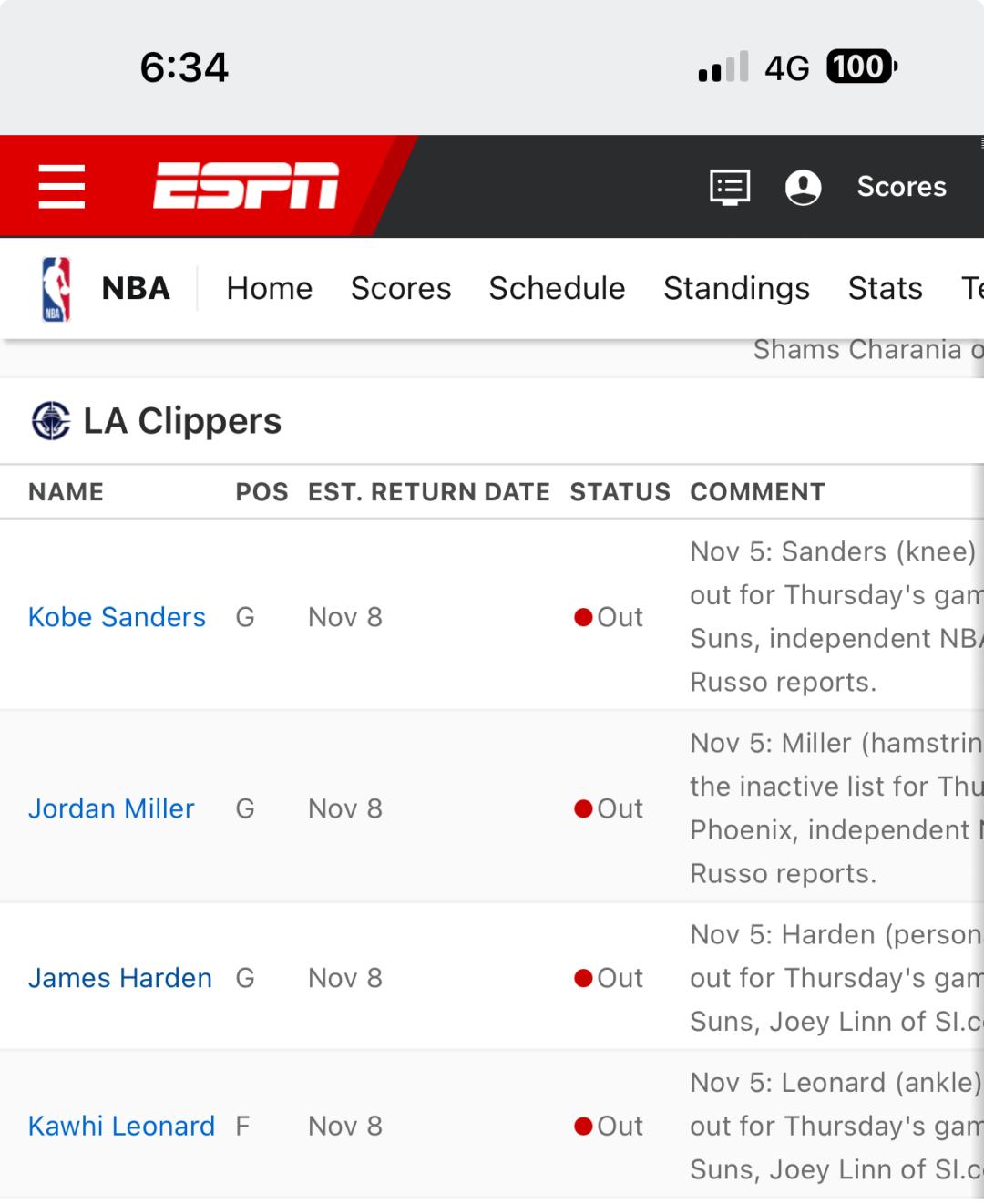984x1204 pixels.
Task: Tap the ESPN logo
Action: click(246, 186)
